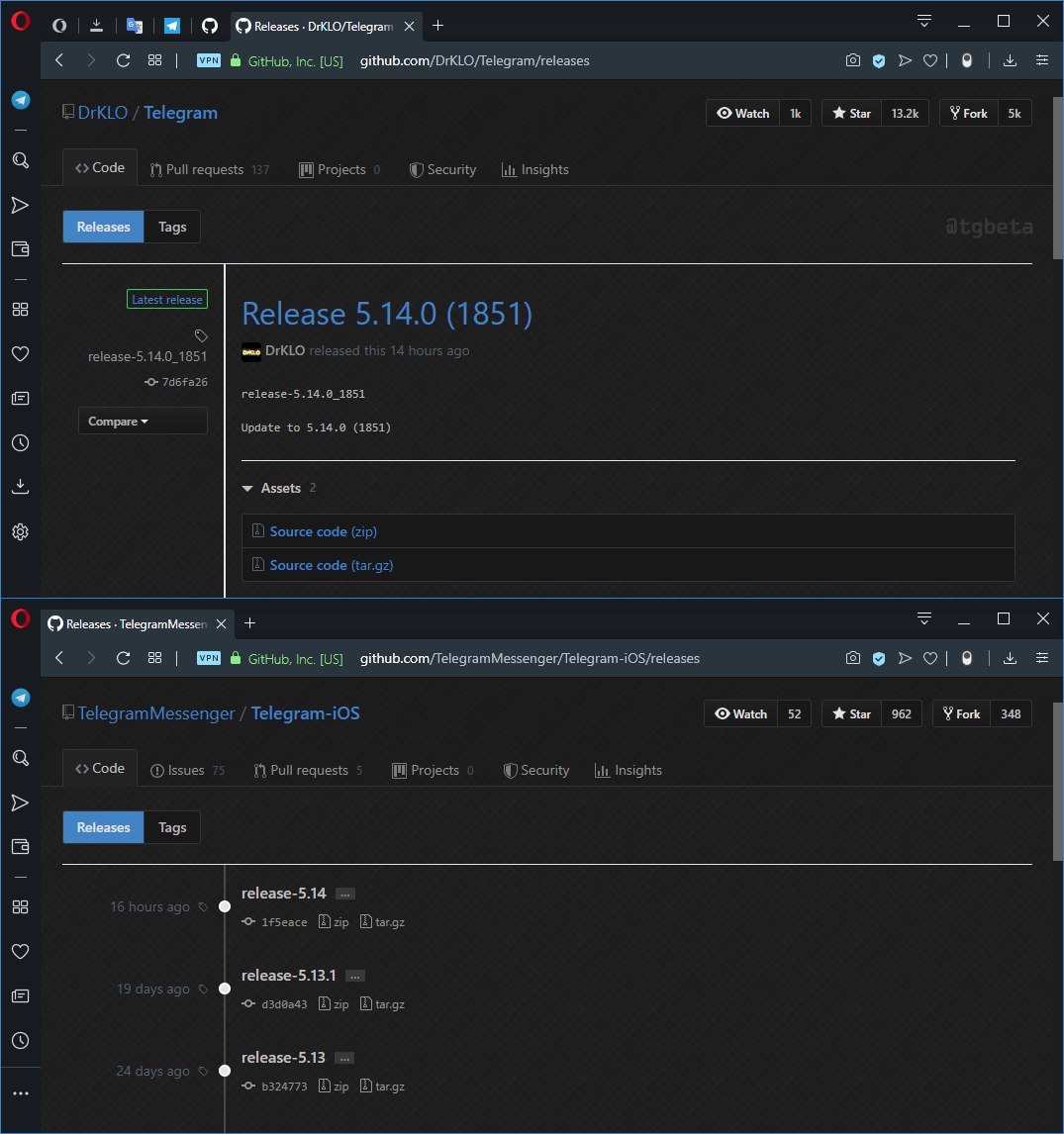Take snapshot using camera icon in top window
The image size is (1064, 1134).
(x=853, y=60)
